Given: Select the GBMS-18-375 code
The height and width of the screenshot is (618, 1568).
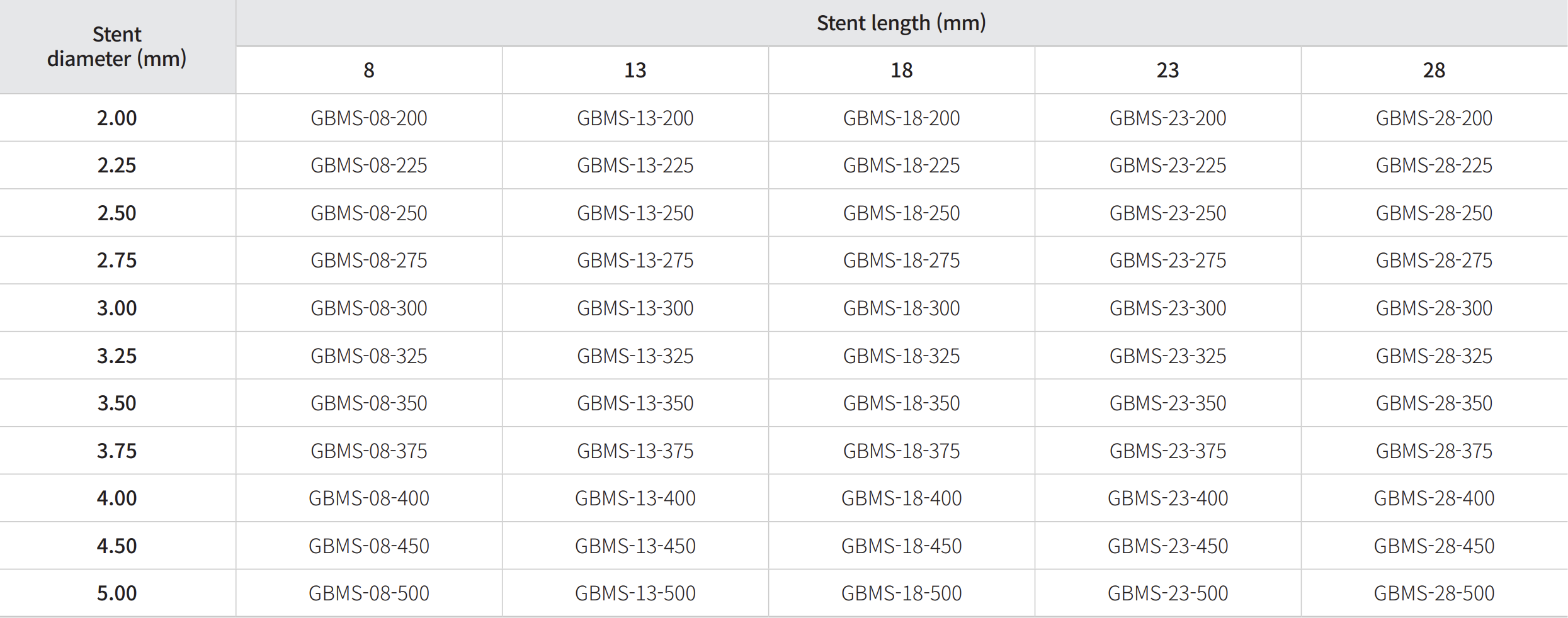Looking at the screenshot, I should point(901,451).
